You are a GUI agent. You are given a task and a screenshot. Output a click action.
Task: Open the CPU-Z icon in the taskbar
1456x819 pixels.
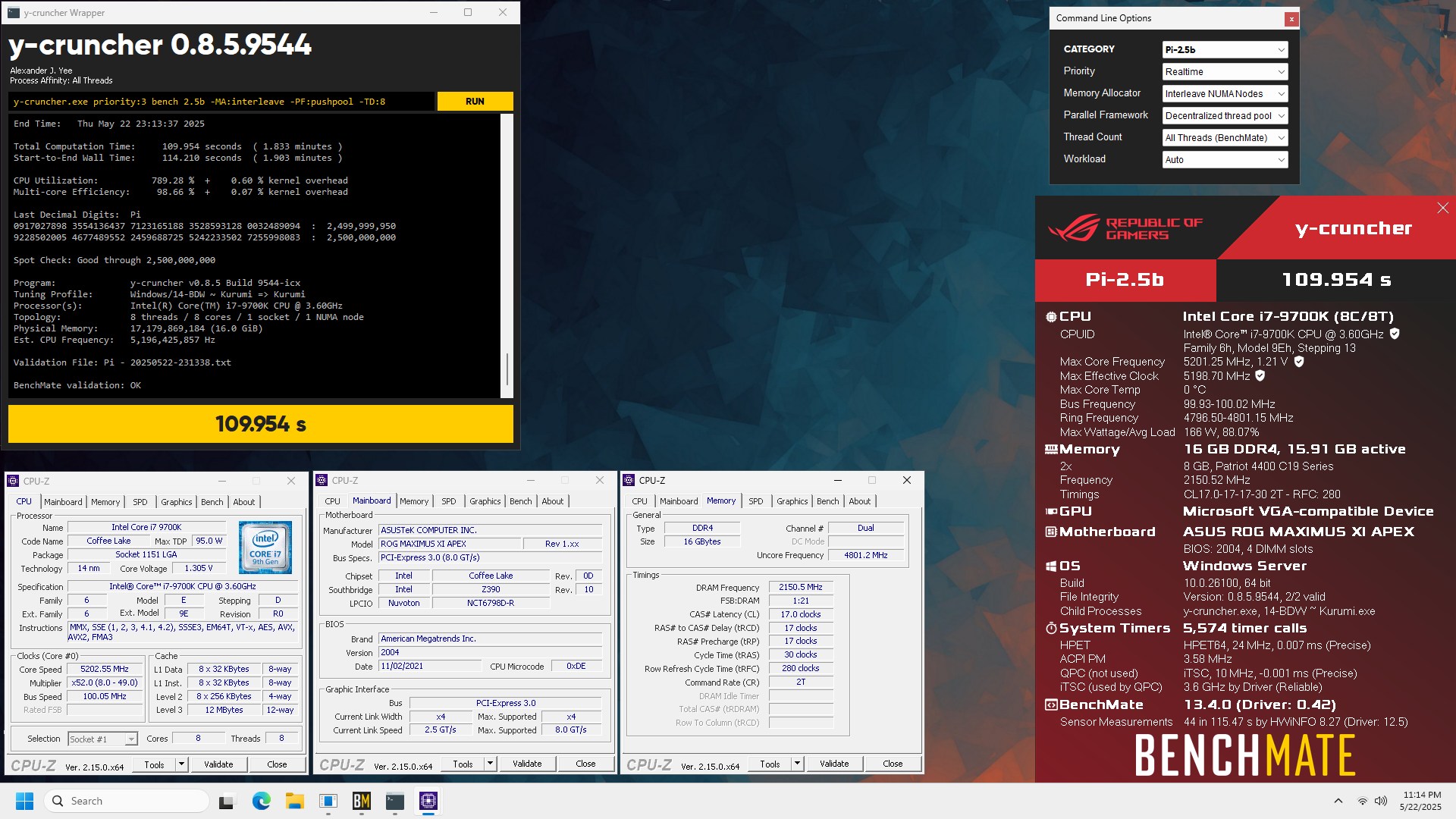click(x=428, y=801)
